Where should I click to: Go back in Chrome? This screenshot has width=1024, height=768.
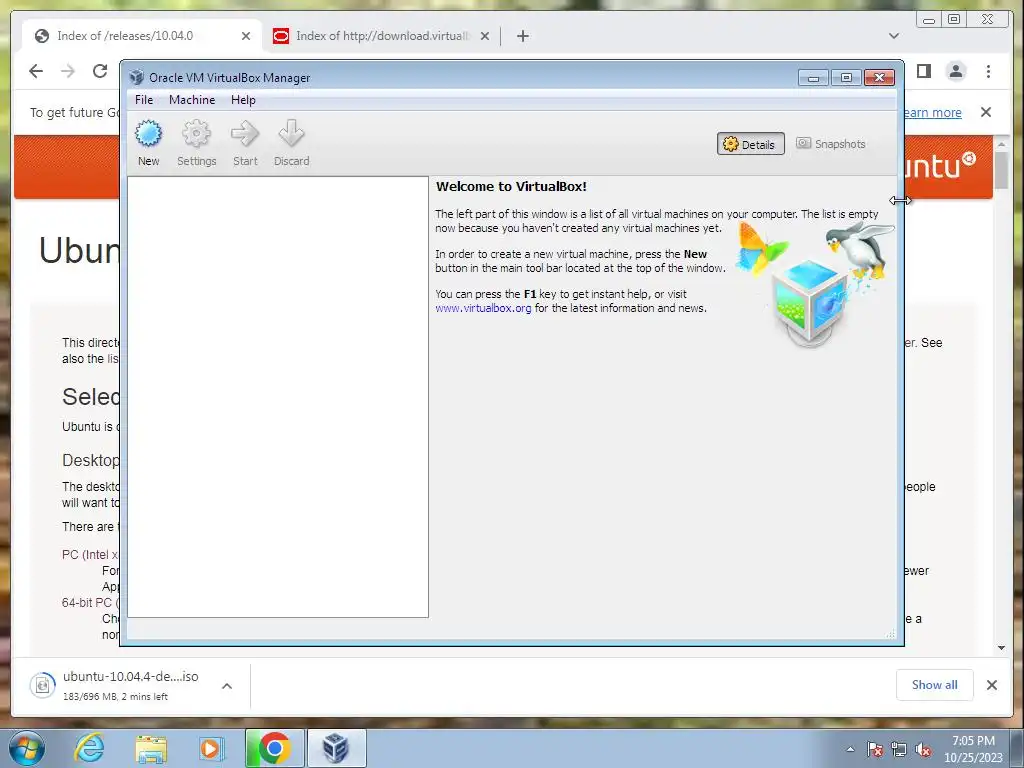pyautogui.click(x=36, y=71)
